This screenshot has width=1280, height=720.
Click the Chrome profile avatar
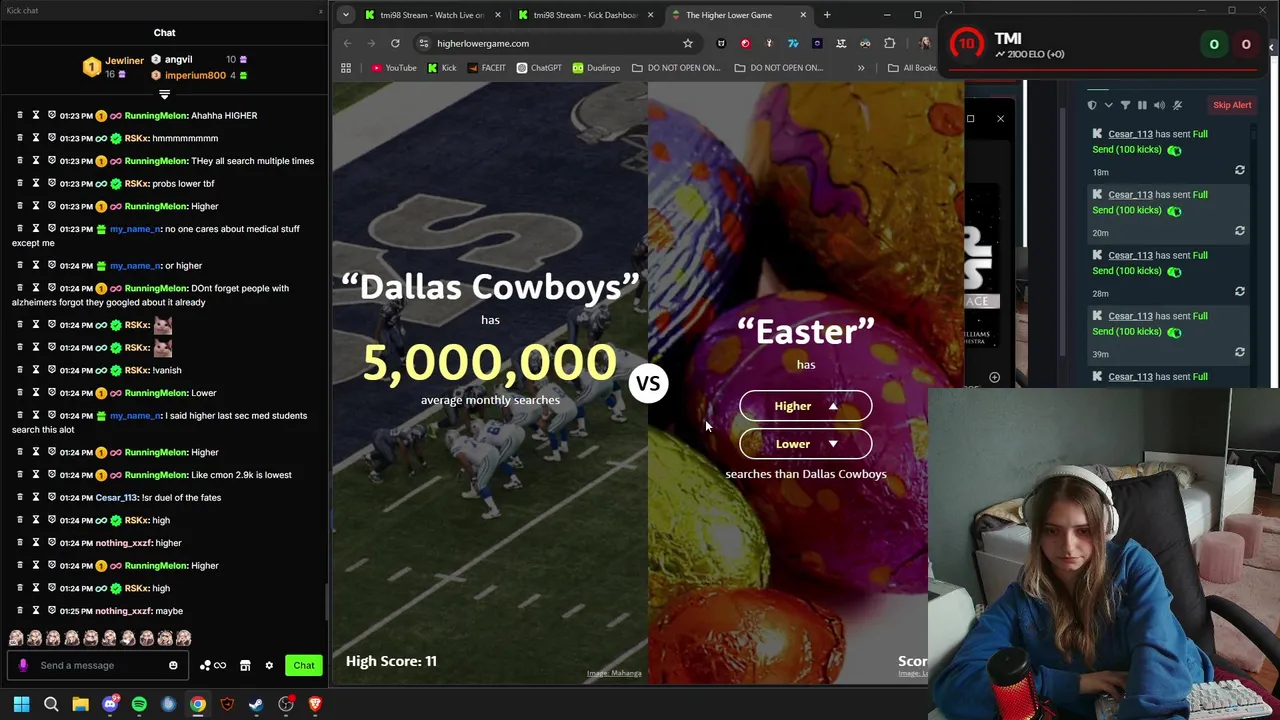924,43
